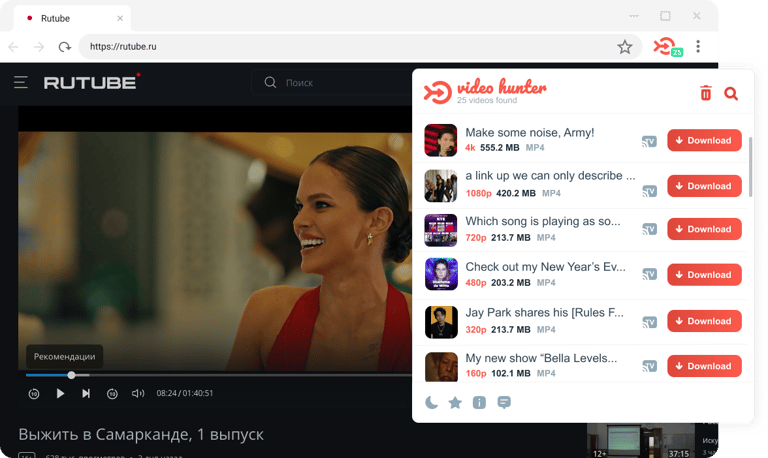Download 'a link up we can only describe' video
The image size is (768, 458).
(x=704, y=186)
